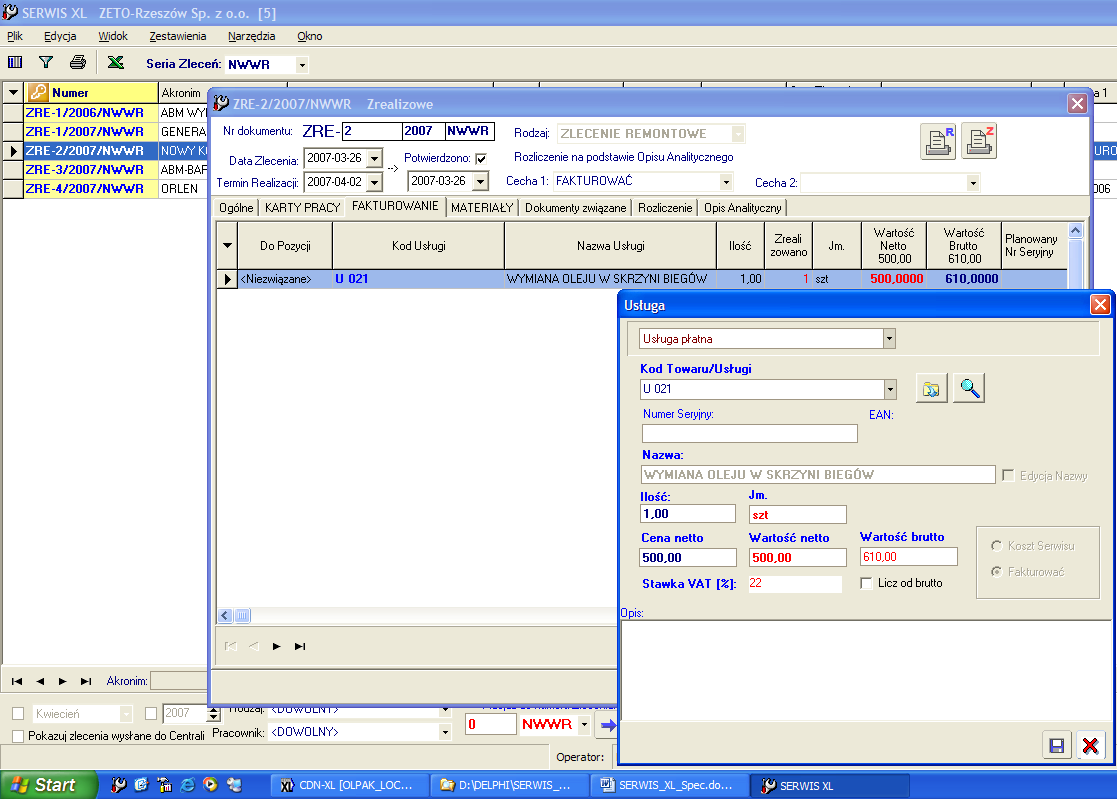
Task: Export the list with the Excel icon
Action: tap(115, 63)
